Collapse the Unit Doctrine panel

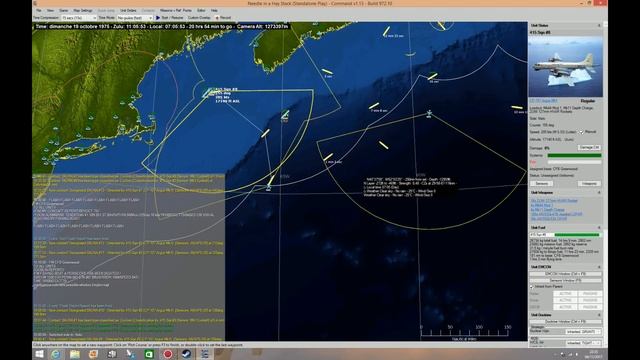[599, 315]
